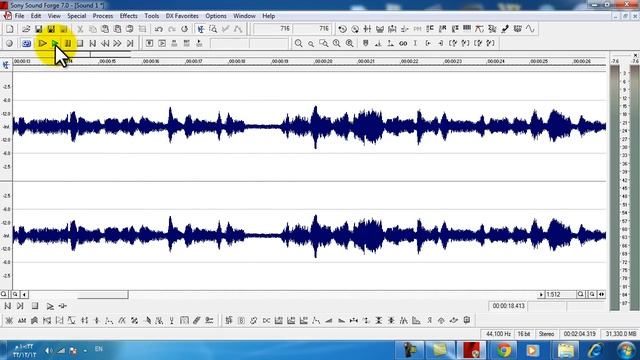This screenshot has width=640, height=360.
Task: Start recording with the Record button
Action: coord(9,43)
